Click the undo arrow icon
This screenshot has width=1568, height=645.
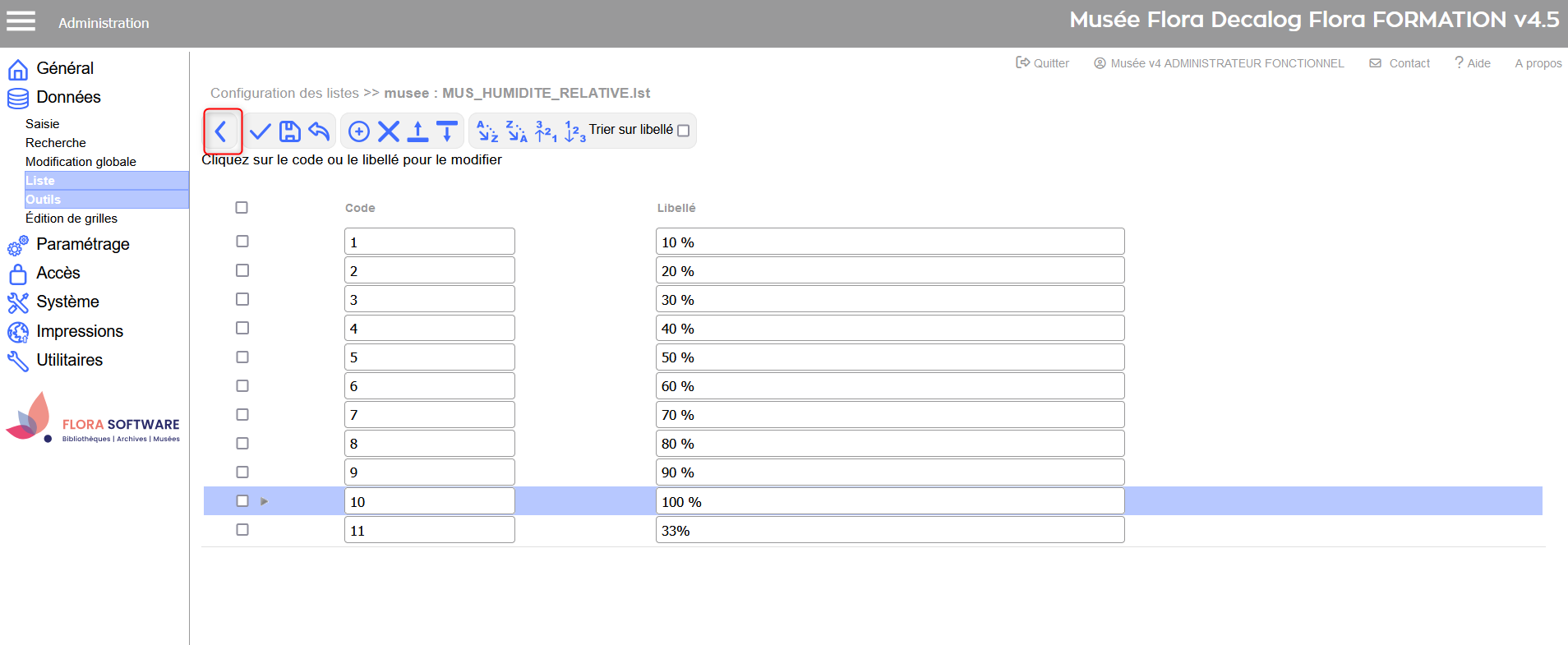pyautogui.click(x=319, y=131)
